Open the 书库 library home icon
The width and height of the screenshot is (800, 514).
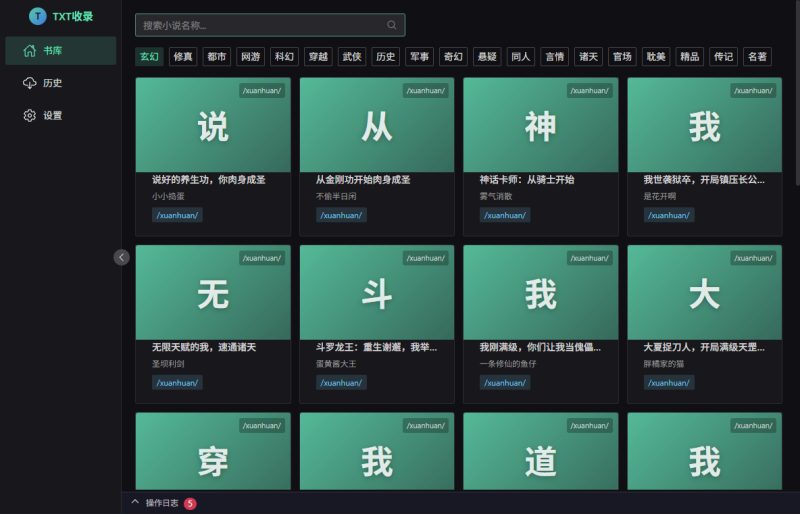[30, 51]
